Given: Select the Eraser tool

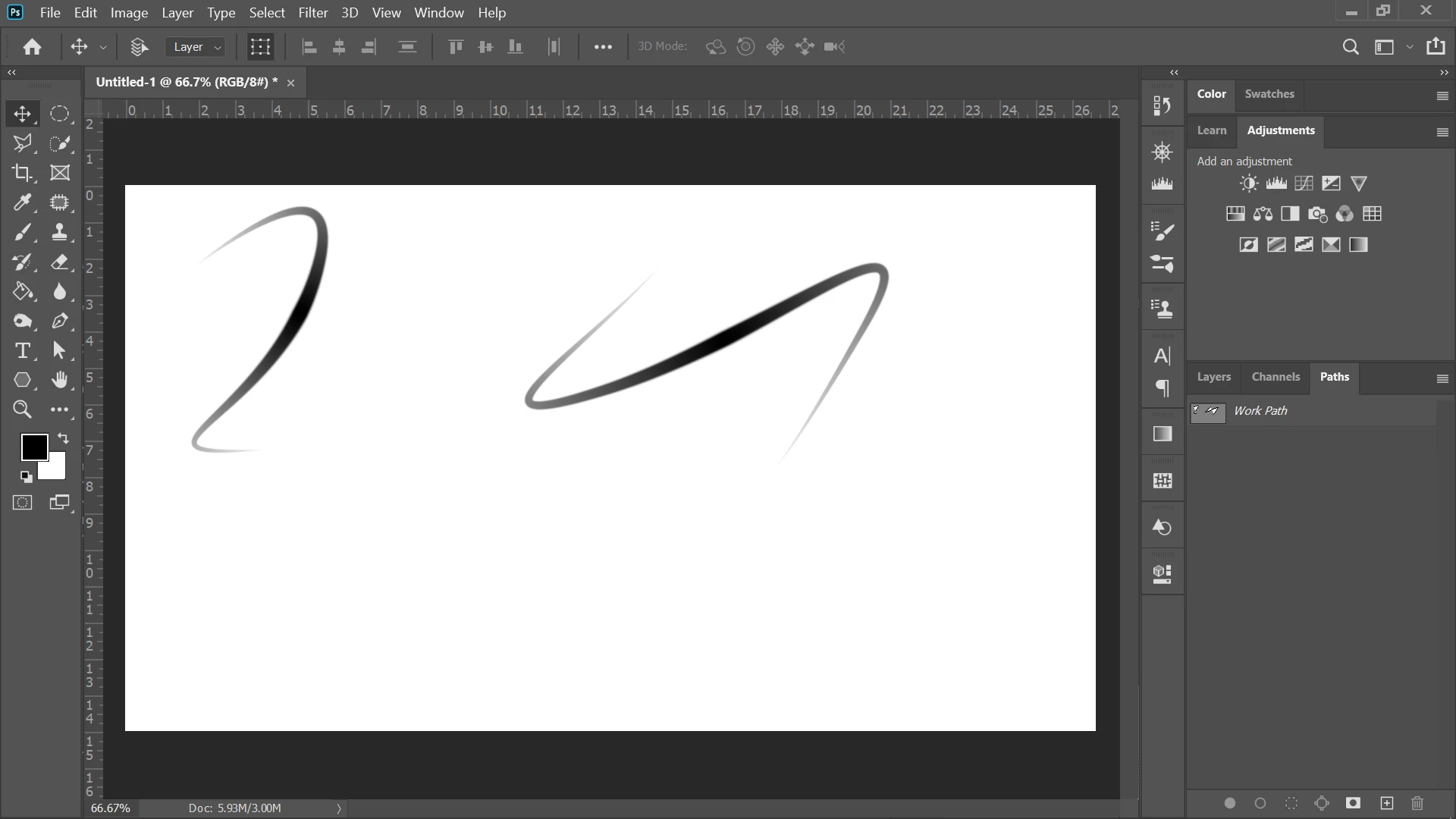Looking at the screenshot, I should coord(60,262).
